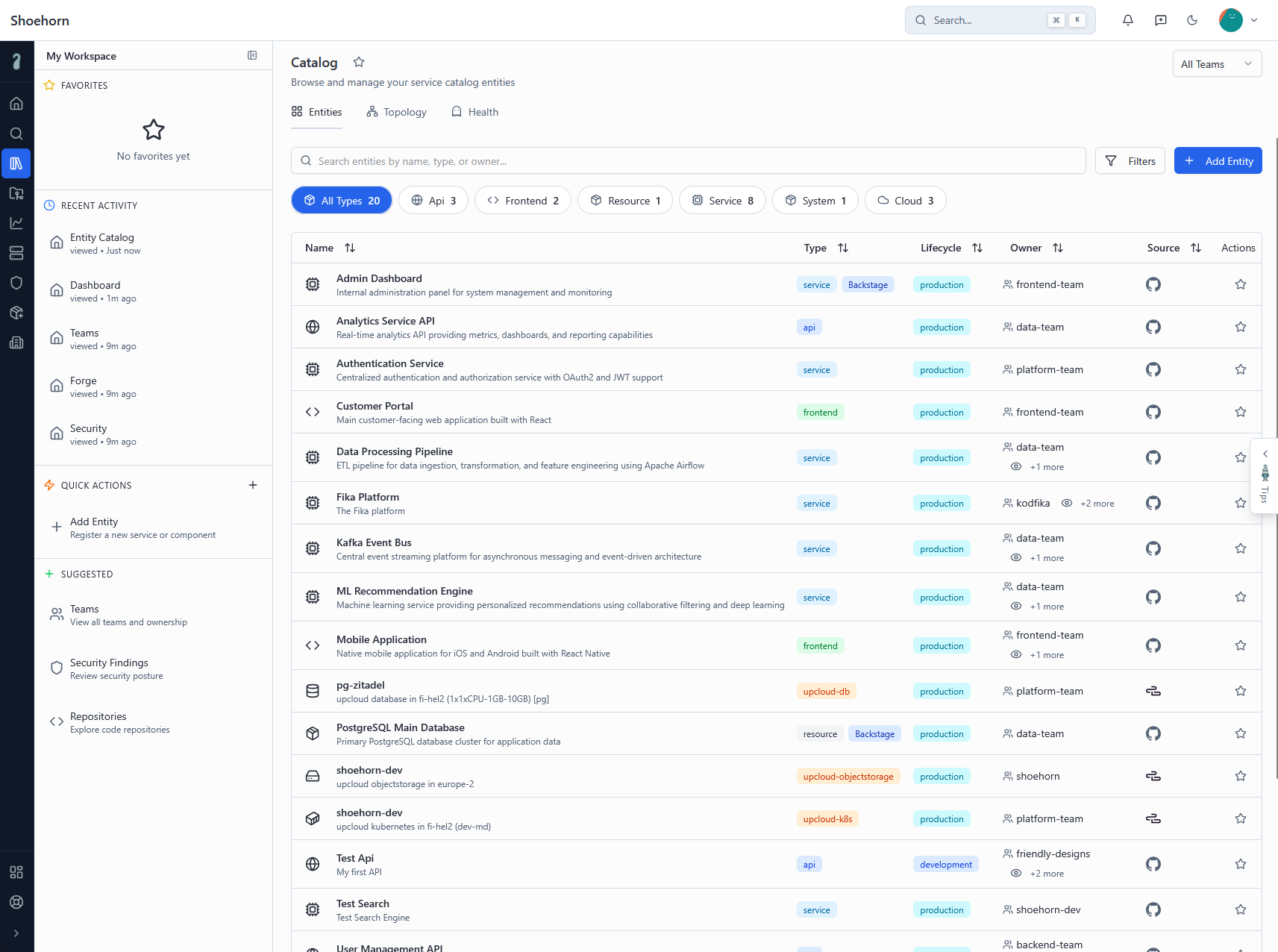Image resolution: width=1278 pixels, height=952 pixels.
Task: Toggle dark mode with moon icon
Action: tap(1191, 20)
